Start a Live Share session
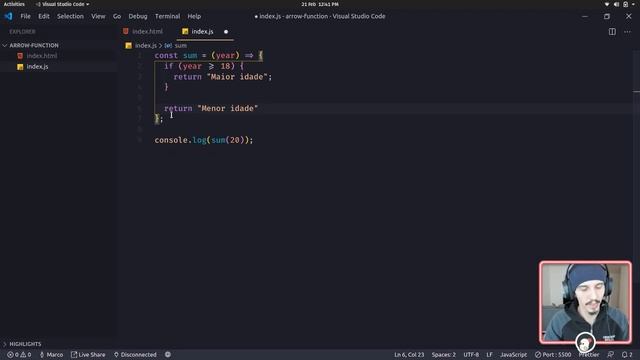640x360 pixels. pos(88,355)
